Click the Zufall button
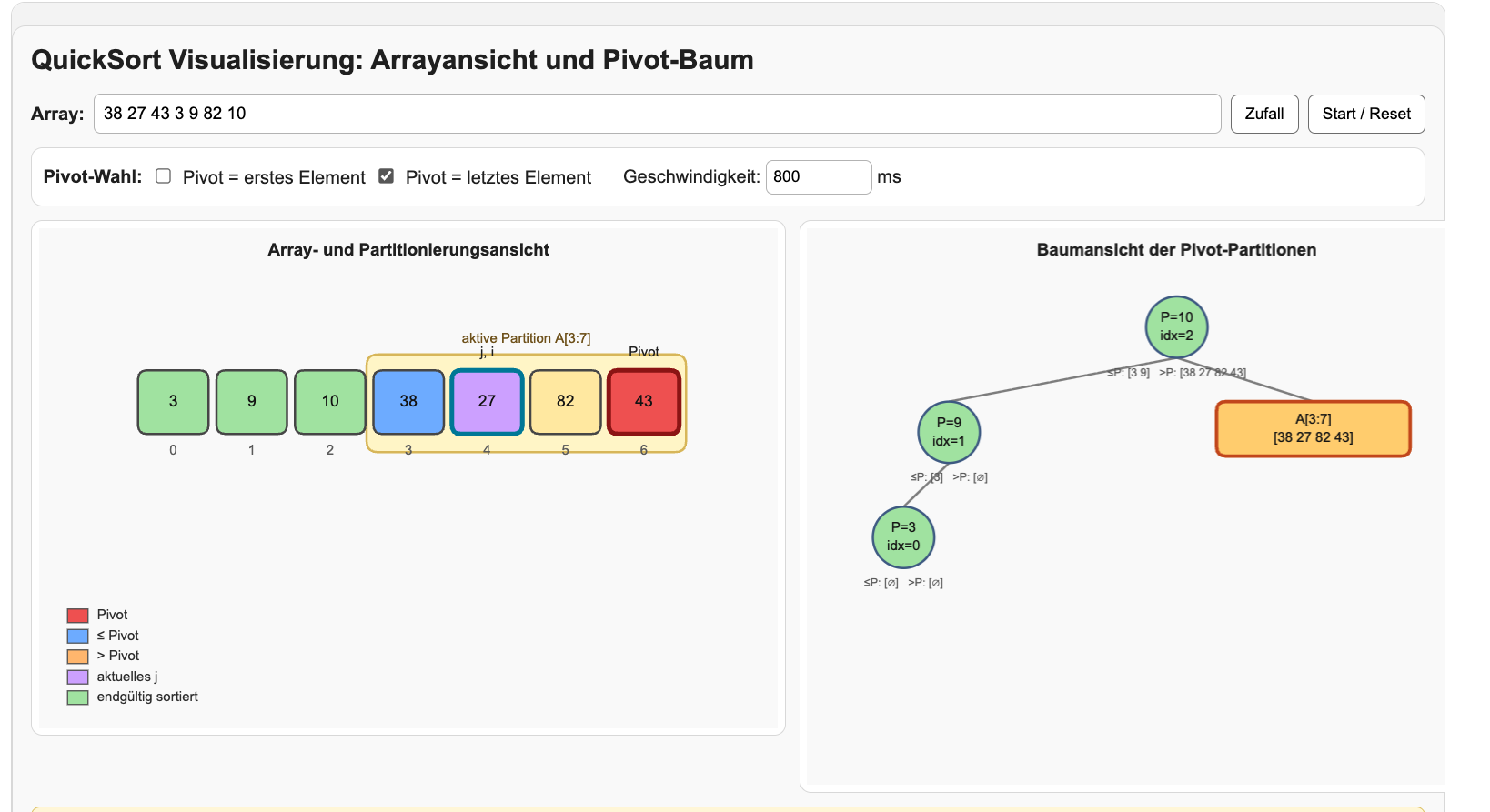 coord(1264,114)
